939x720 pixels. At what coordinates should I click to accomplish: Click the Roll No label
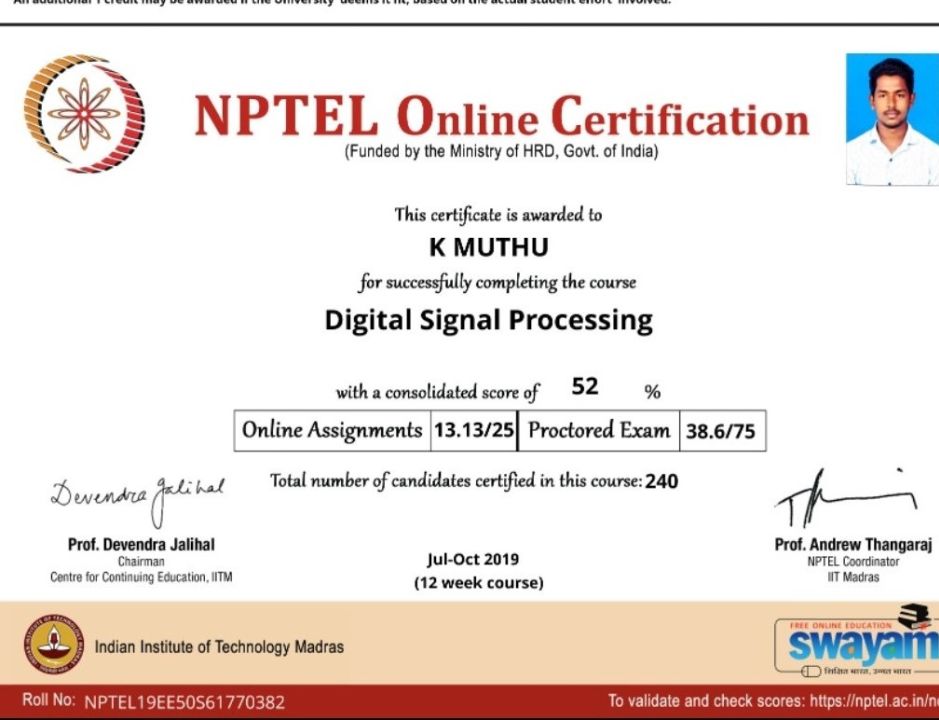pyautogui.click(x=49, y=700)
